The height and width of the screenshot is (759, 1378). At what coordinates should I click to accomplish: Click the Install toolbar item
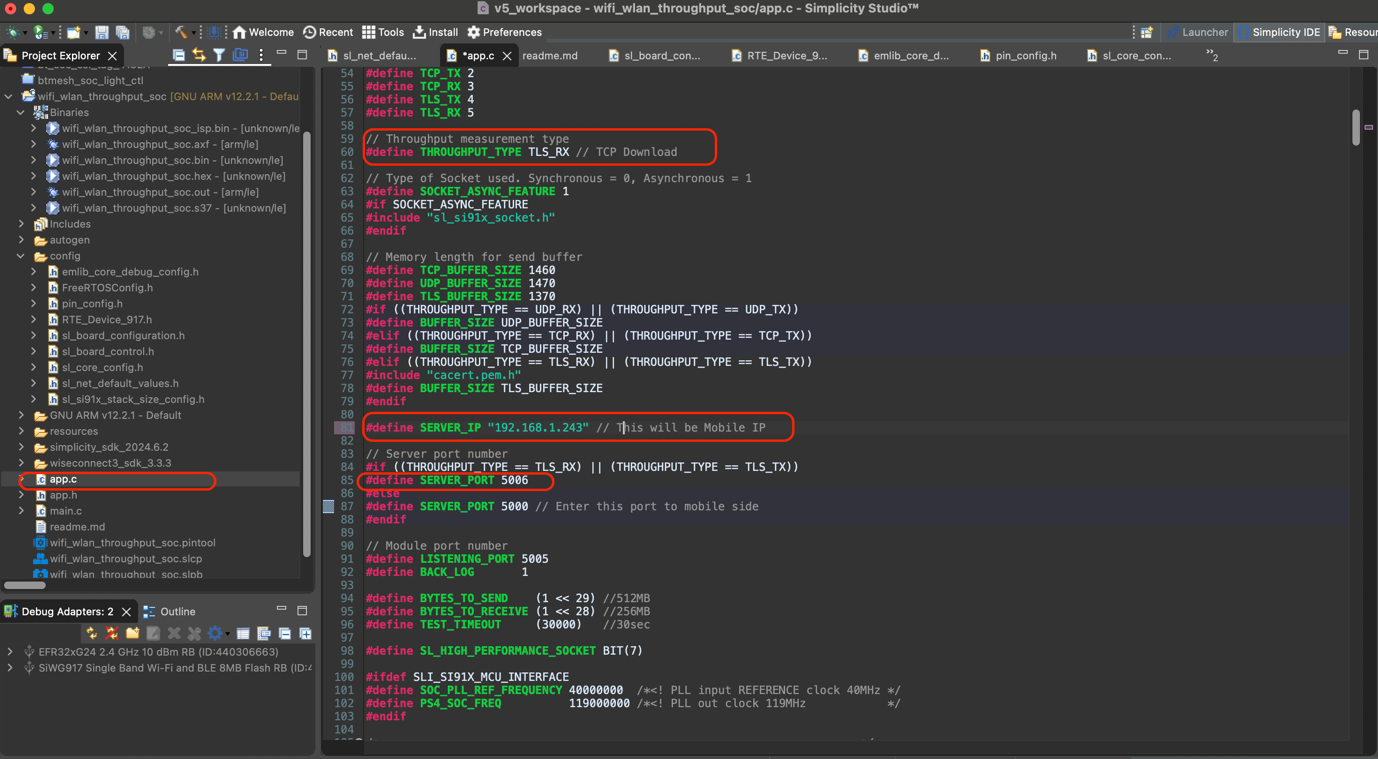click(x=435, y=31)
